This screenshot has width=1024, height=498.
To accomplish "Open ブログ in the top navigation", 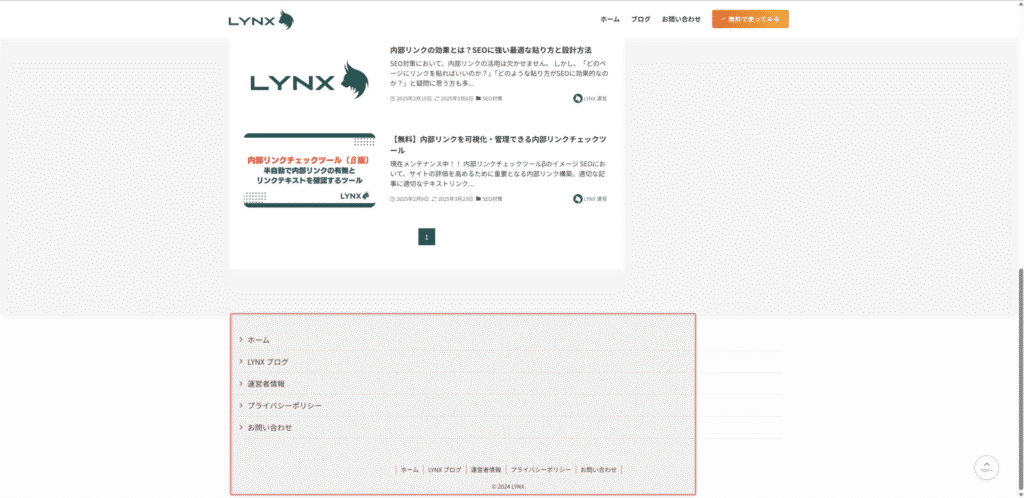I will [641, 19].
